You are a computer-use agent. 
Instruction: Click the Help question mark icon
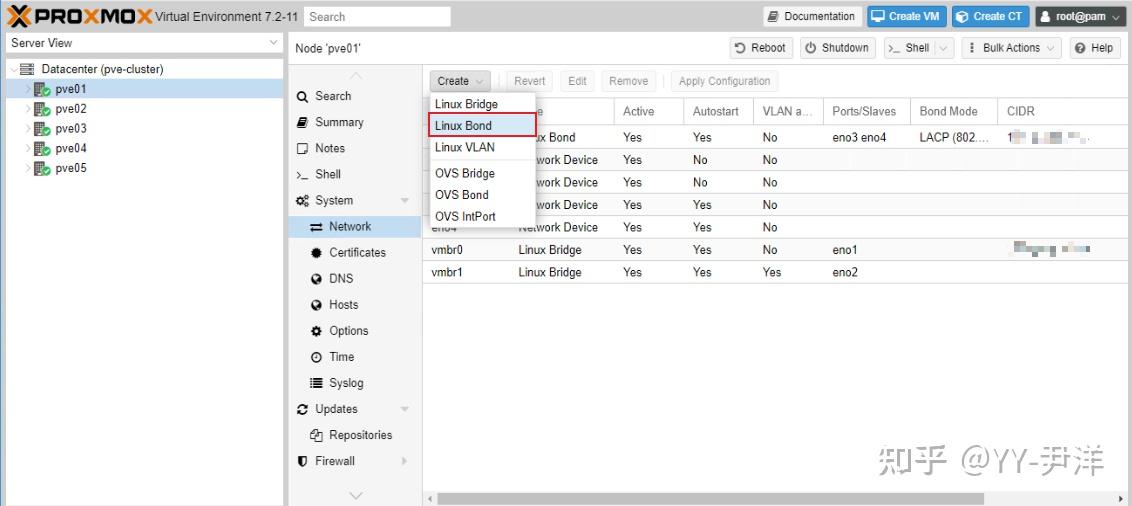(1080, 48)
